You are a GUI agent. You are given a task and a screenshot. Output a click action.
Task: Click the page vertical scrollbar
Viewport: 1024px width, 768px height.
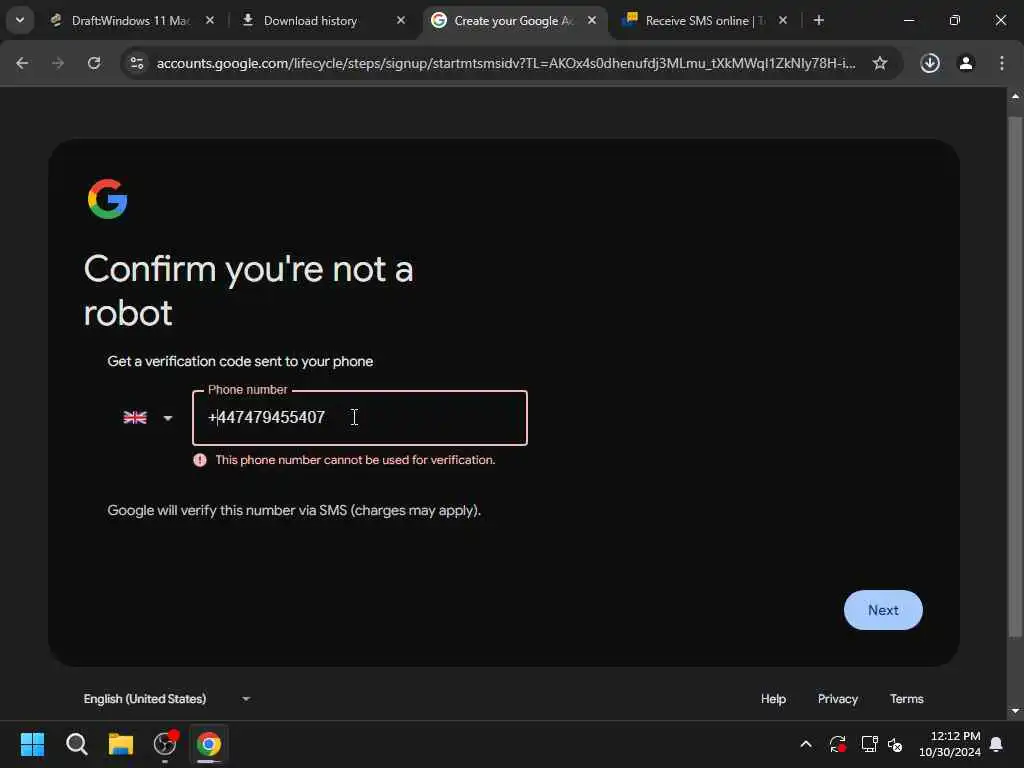[1015, 377]
